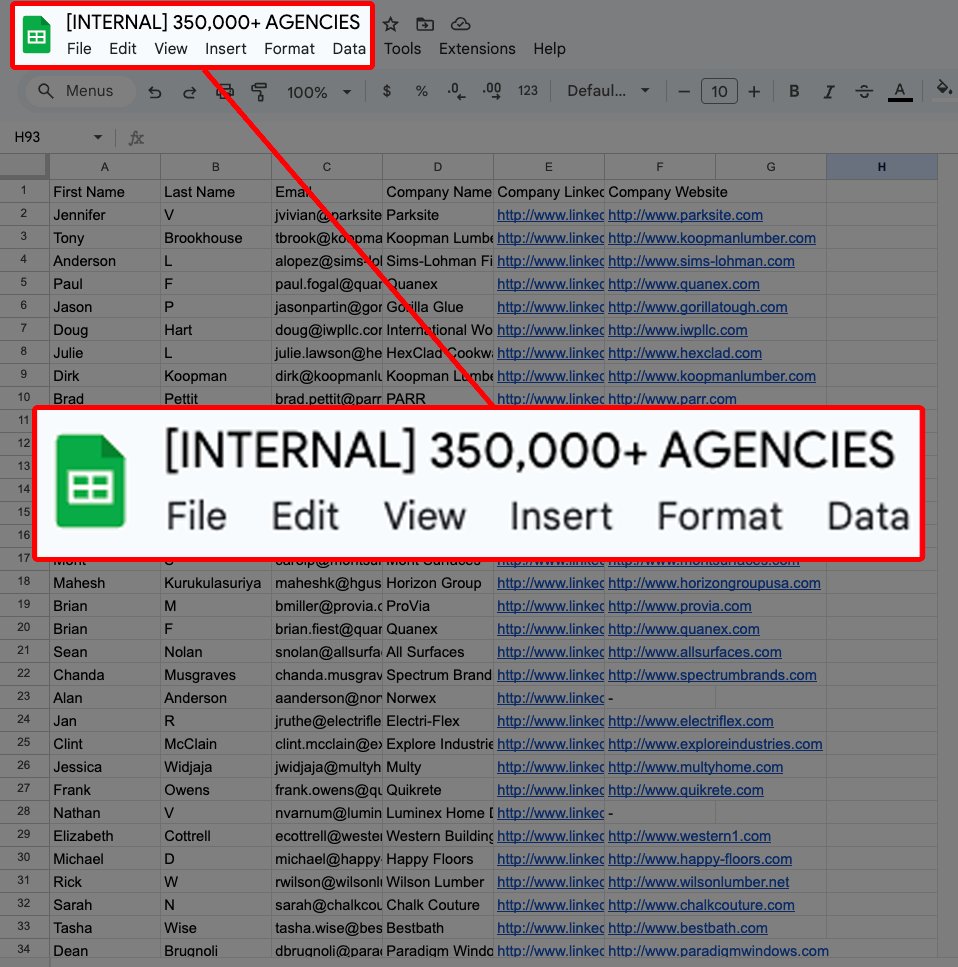Open the hexclad.com link

coord(685,353)
